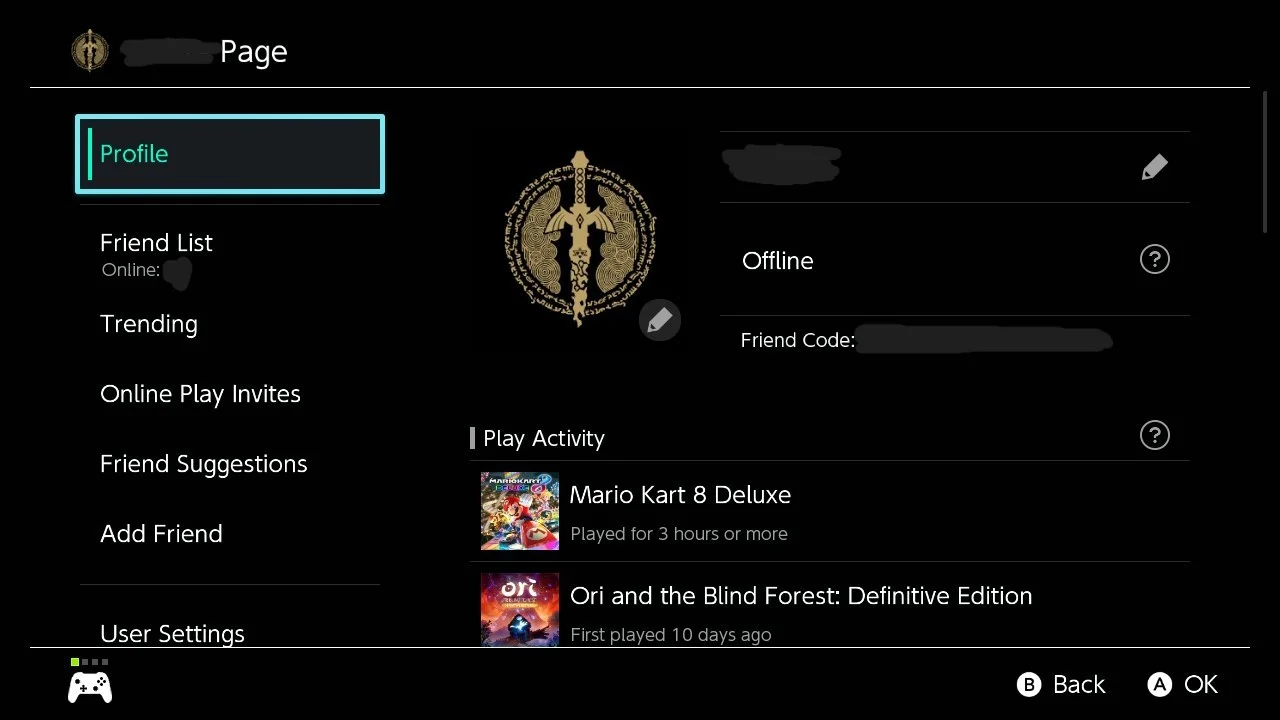This screenshot has height=720, width=1280.
Task: Select the Profile menu item
Action: (x=230, y=154)
